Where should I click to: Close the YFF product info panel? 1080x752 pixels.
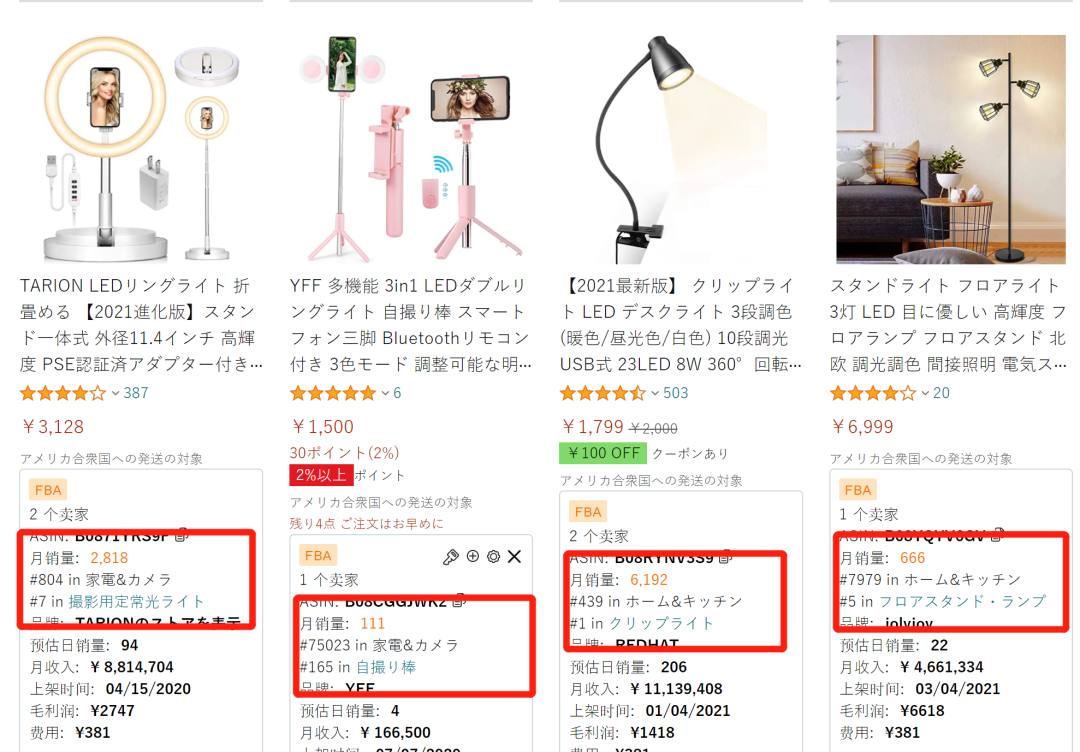coord(515,556)
